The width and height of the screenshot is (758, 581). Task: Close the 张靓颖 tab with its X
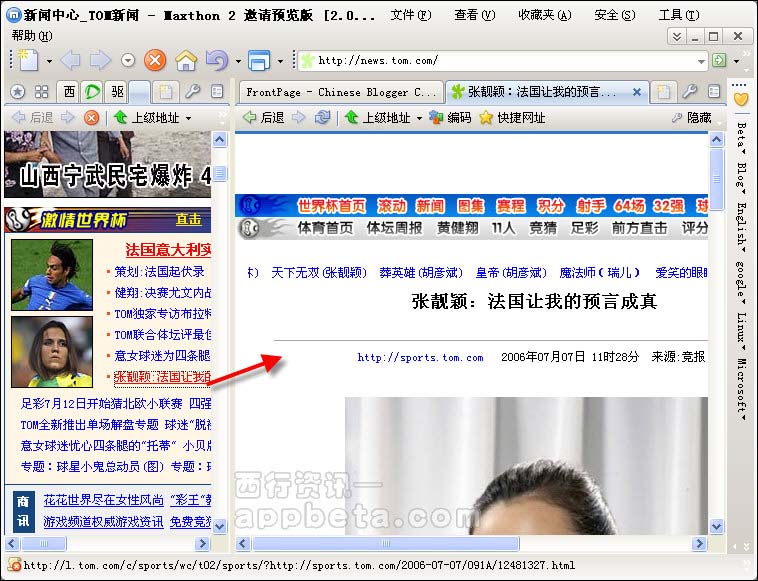637,92
